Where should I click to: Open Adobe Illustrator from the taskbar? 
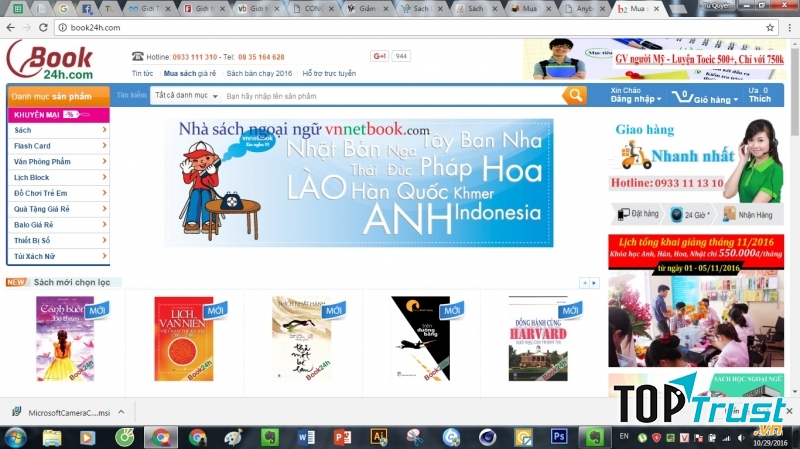coord(379,437)
